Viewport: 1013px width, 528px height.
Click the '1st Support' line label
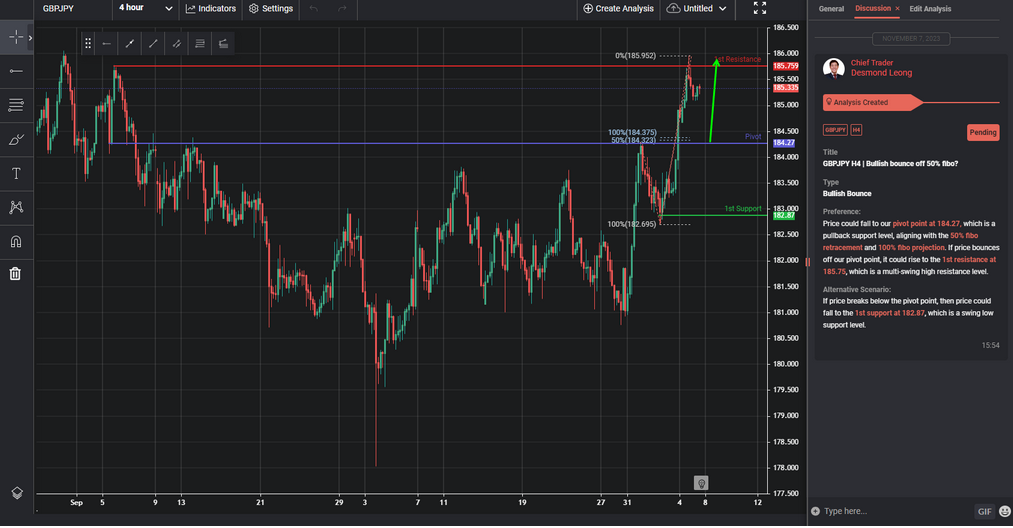coord(742,209)
